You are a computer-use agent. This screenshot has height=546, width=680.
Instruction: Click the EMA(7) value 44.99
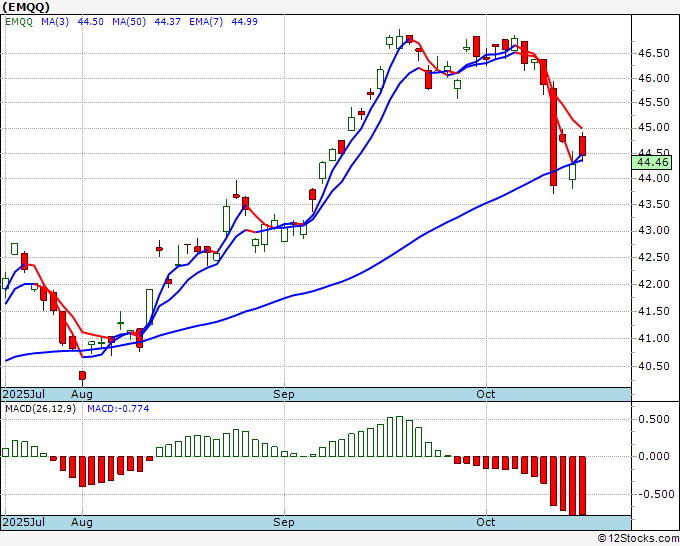tap(245, 22)
